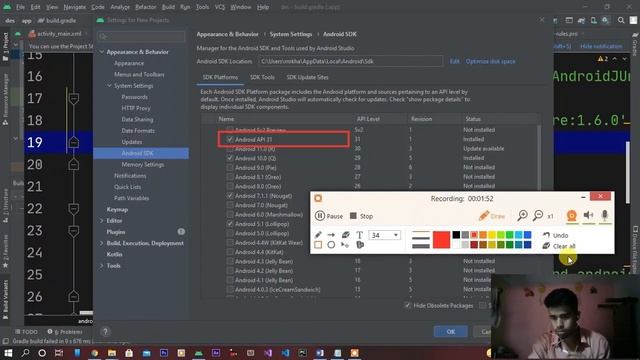Check the Android 6.0 (Marshmallow) checkbox
The image size is (640, 360).
pyautogui.click(x=230, y=214)
